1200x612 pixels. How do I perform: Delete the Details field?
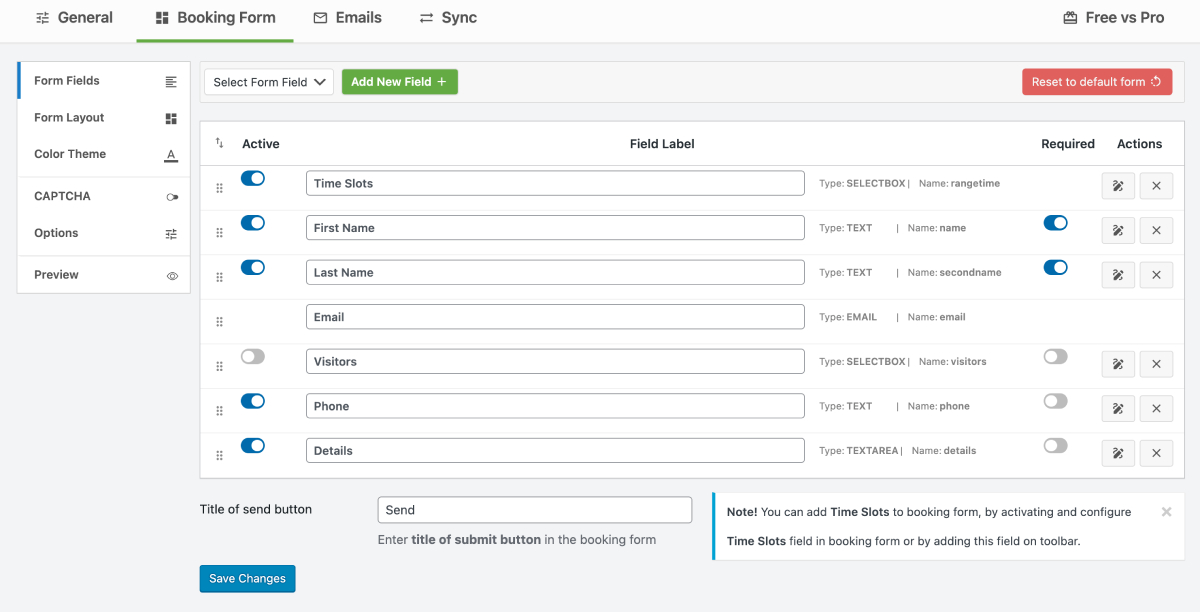click(x=1156, y=453)
